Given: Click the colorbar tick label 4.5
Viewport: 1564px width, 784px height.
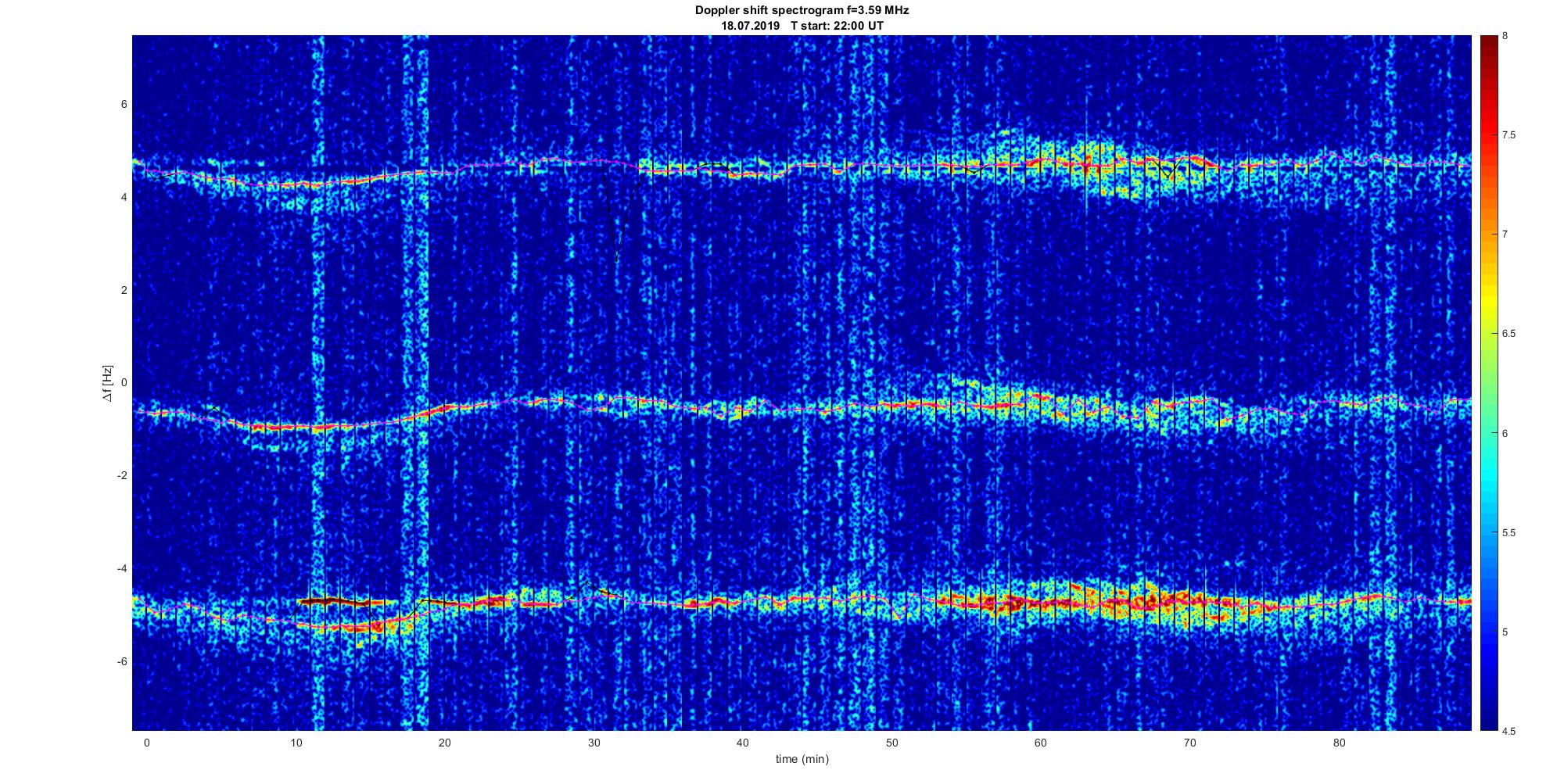Looking at the screenshot, I should 1508,731.
